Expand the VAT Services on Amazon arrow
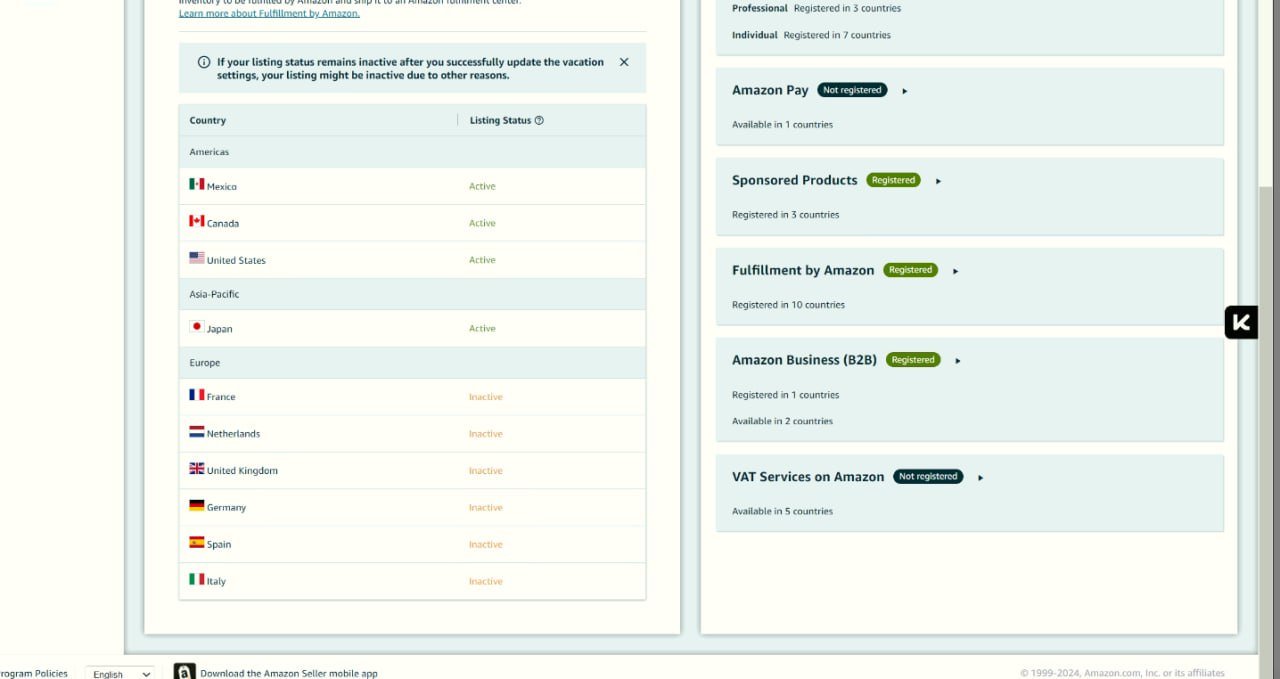This screenshot has height=679, width=1280. tap(980, 478)
